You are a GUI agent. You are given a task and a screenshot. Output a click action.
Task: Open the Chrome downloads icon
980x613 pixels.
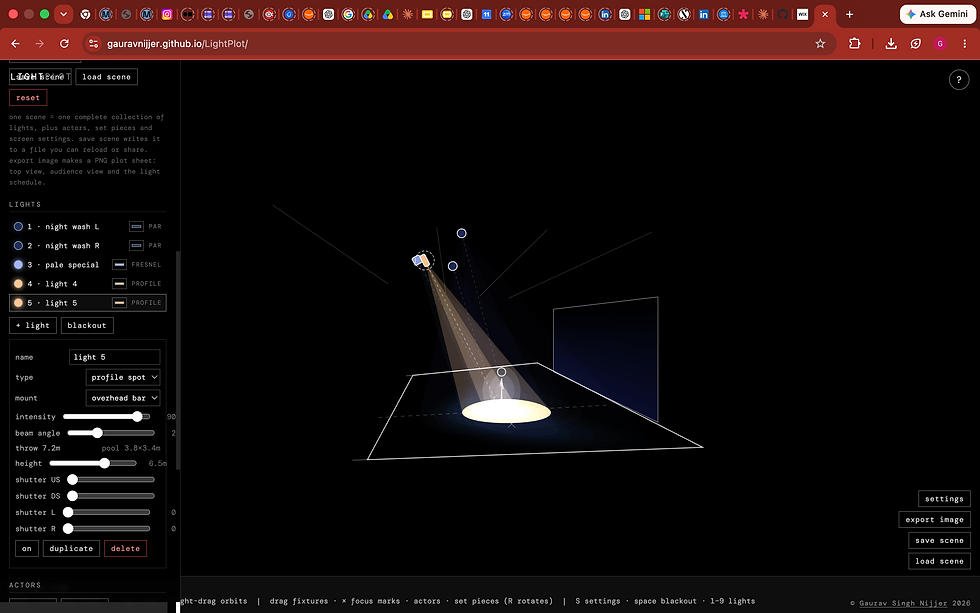tap(891, 44)
